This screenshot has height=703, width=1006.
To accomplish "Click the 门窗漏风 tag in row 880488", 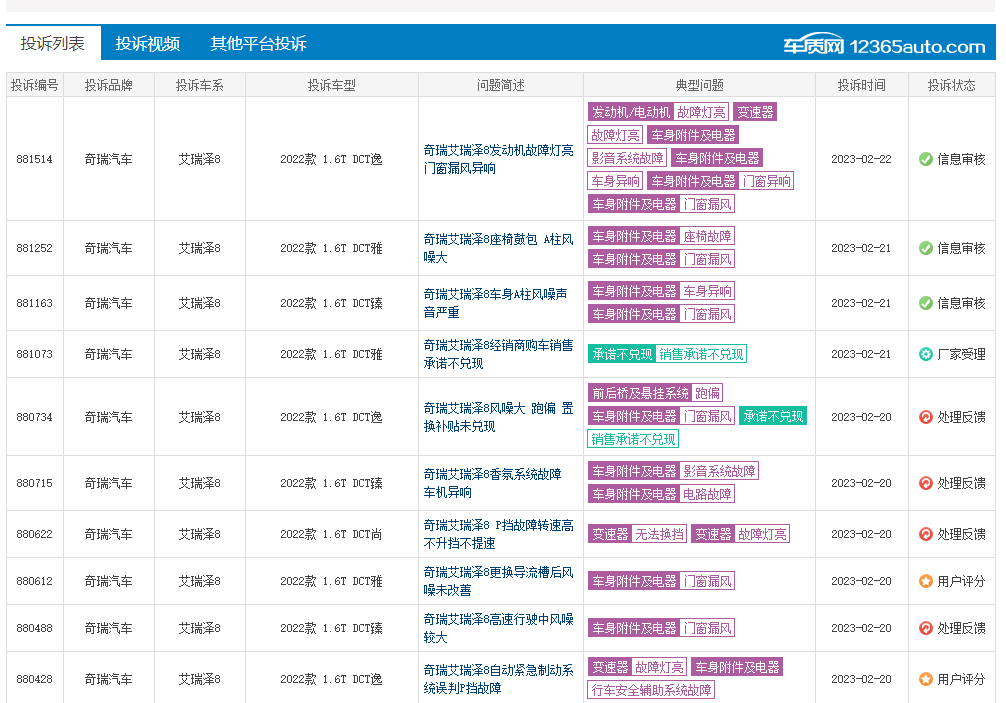I will tap(707, 627).
